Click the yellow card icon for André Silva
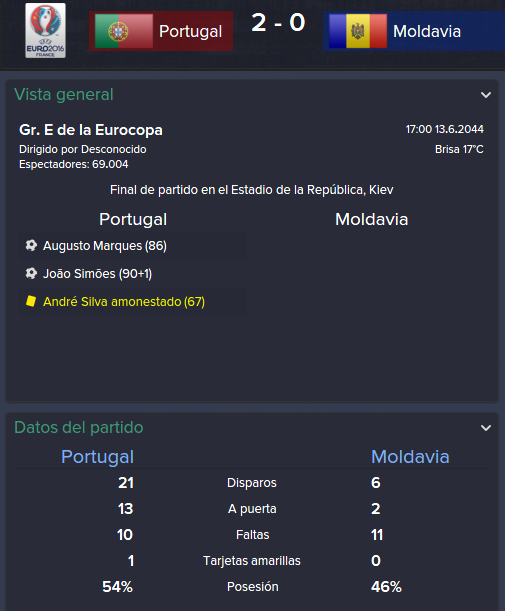 click(x=31, y=301)
